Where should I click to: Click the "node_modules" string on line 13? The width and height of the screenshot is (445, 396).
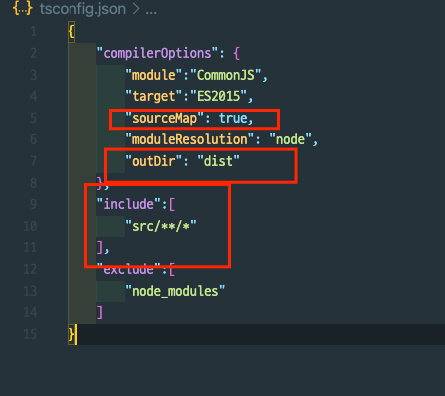(175, 291)
